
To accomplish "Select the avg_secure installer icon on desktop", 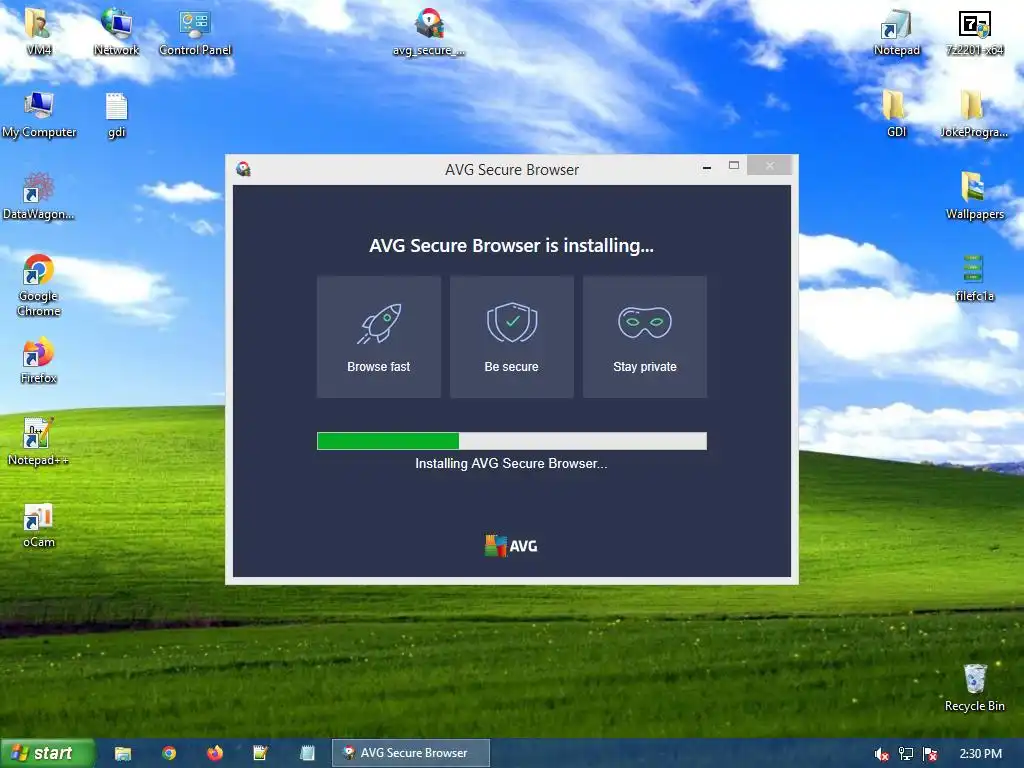I will click(x=429, y=31).
